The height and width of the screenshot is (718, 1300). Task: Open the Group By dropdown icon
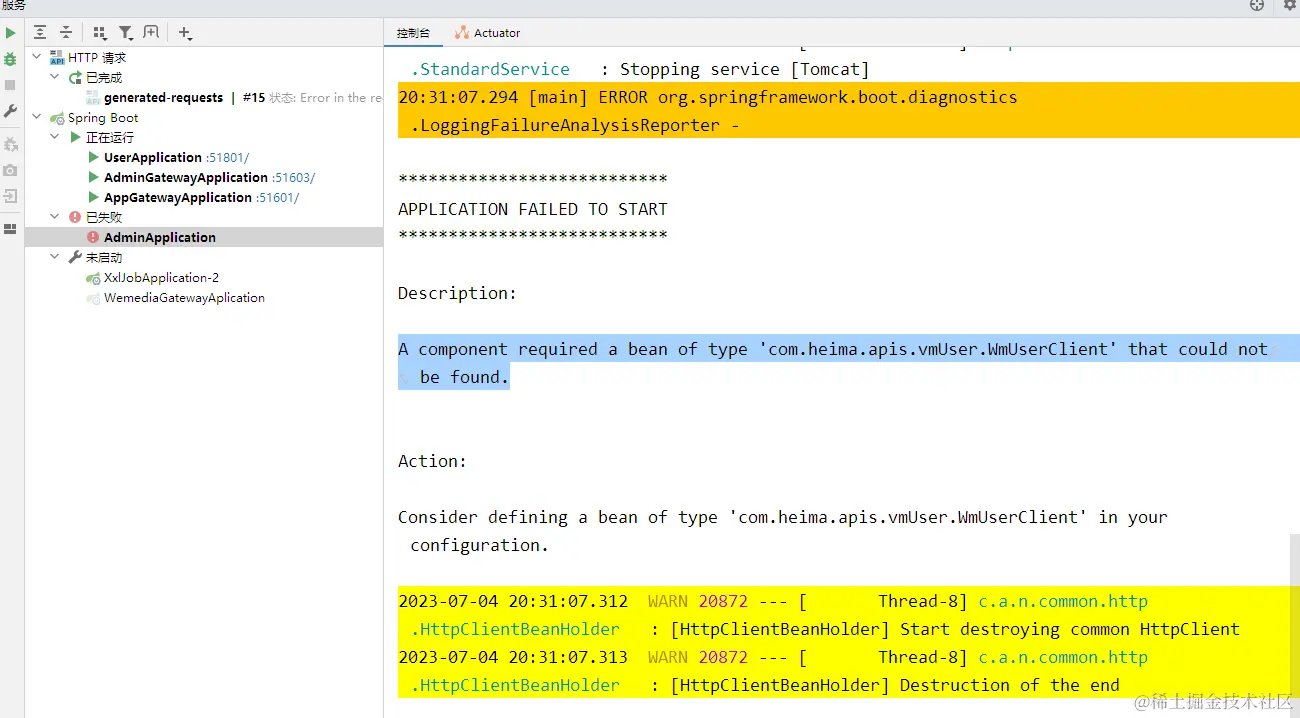pos(100,33)
